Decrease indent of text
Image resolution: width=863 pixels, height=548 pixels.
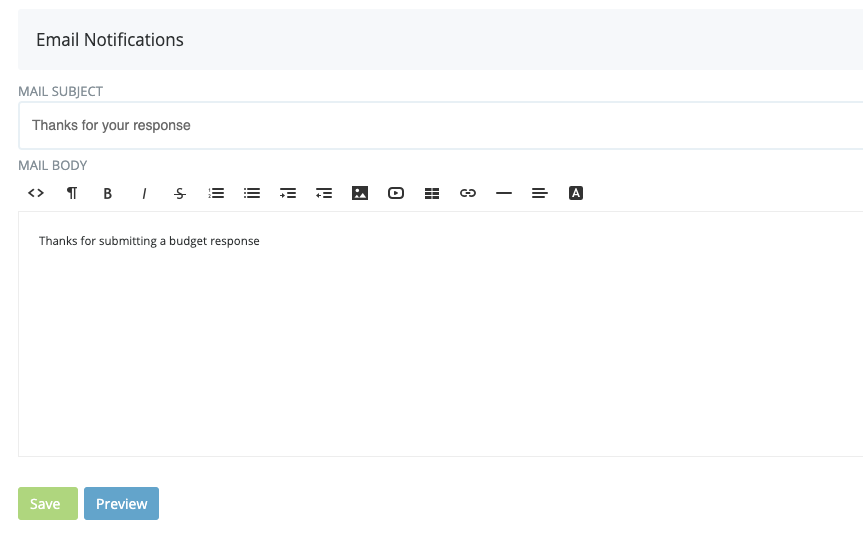point(324,193)
